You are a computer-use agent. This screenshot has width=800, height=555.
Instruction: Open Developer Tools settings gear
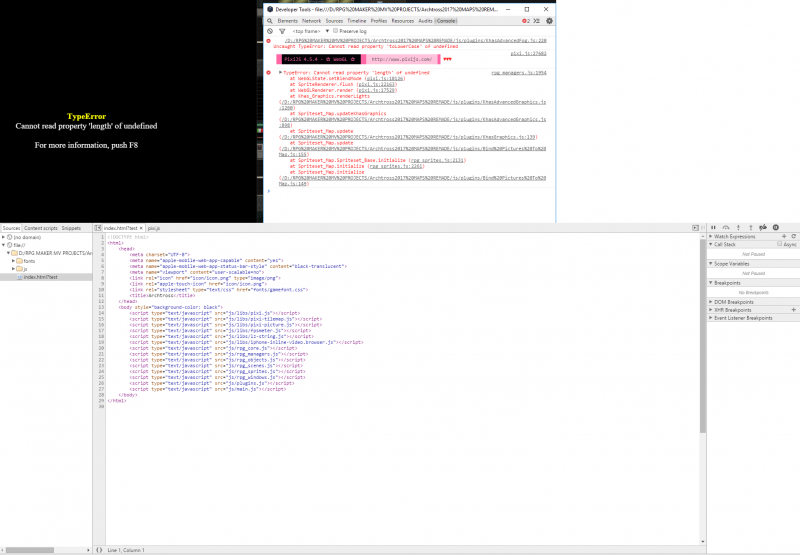click(x=549, y=21)
